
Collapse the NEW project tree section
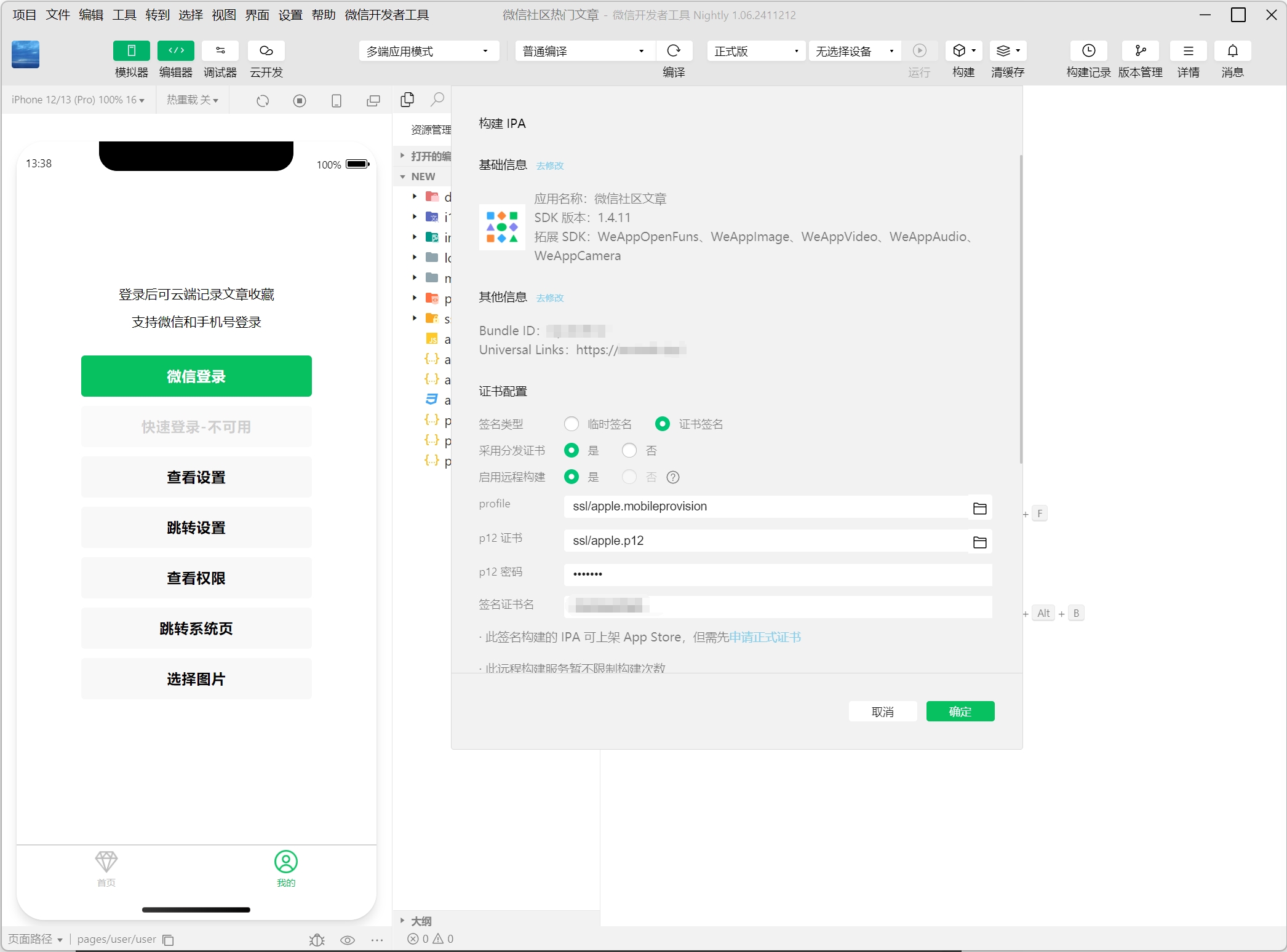coord(418,177)
